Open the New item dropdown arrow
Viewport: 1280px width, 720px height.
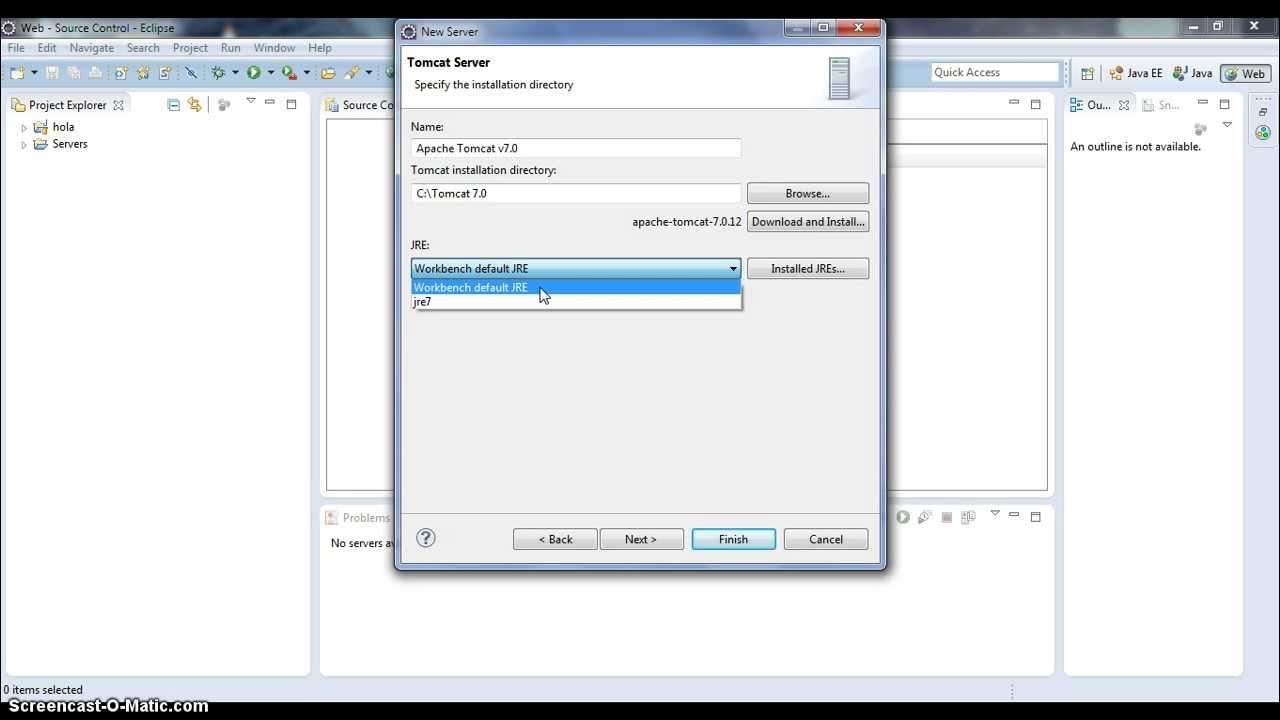tap(34, 73)
